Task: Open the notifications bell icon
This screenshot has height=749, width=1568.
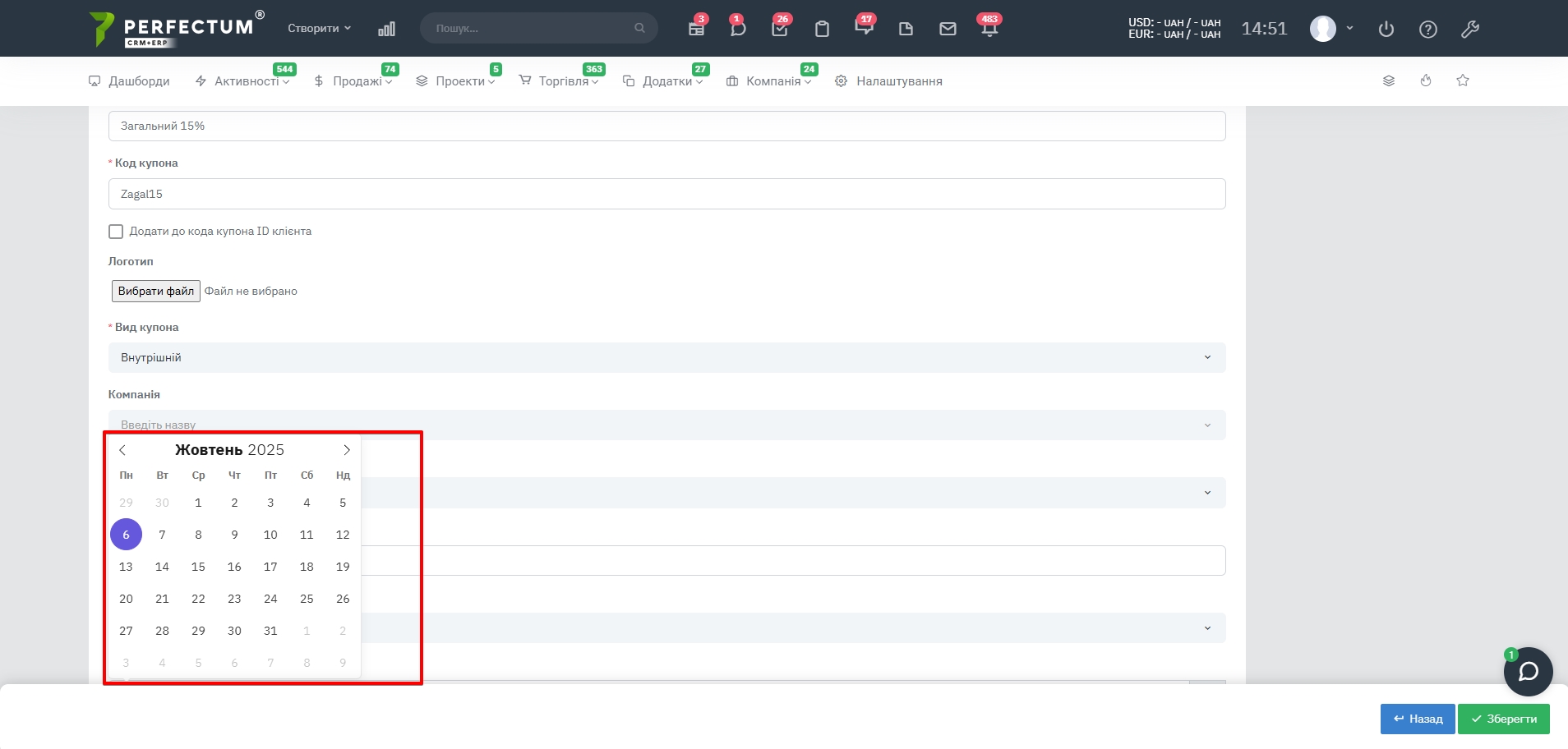Action: pos(989,29)
